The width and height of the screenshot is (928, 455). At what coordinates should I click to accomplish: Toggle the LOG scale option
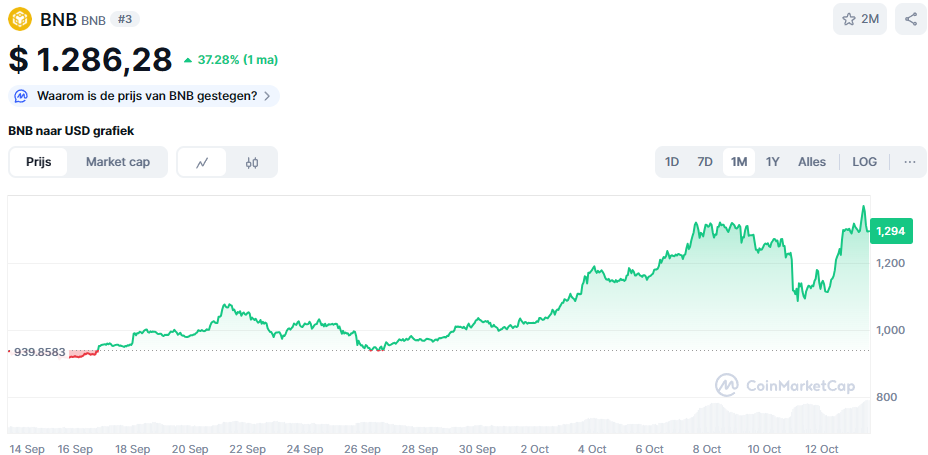[864, 162]
